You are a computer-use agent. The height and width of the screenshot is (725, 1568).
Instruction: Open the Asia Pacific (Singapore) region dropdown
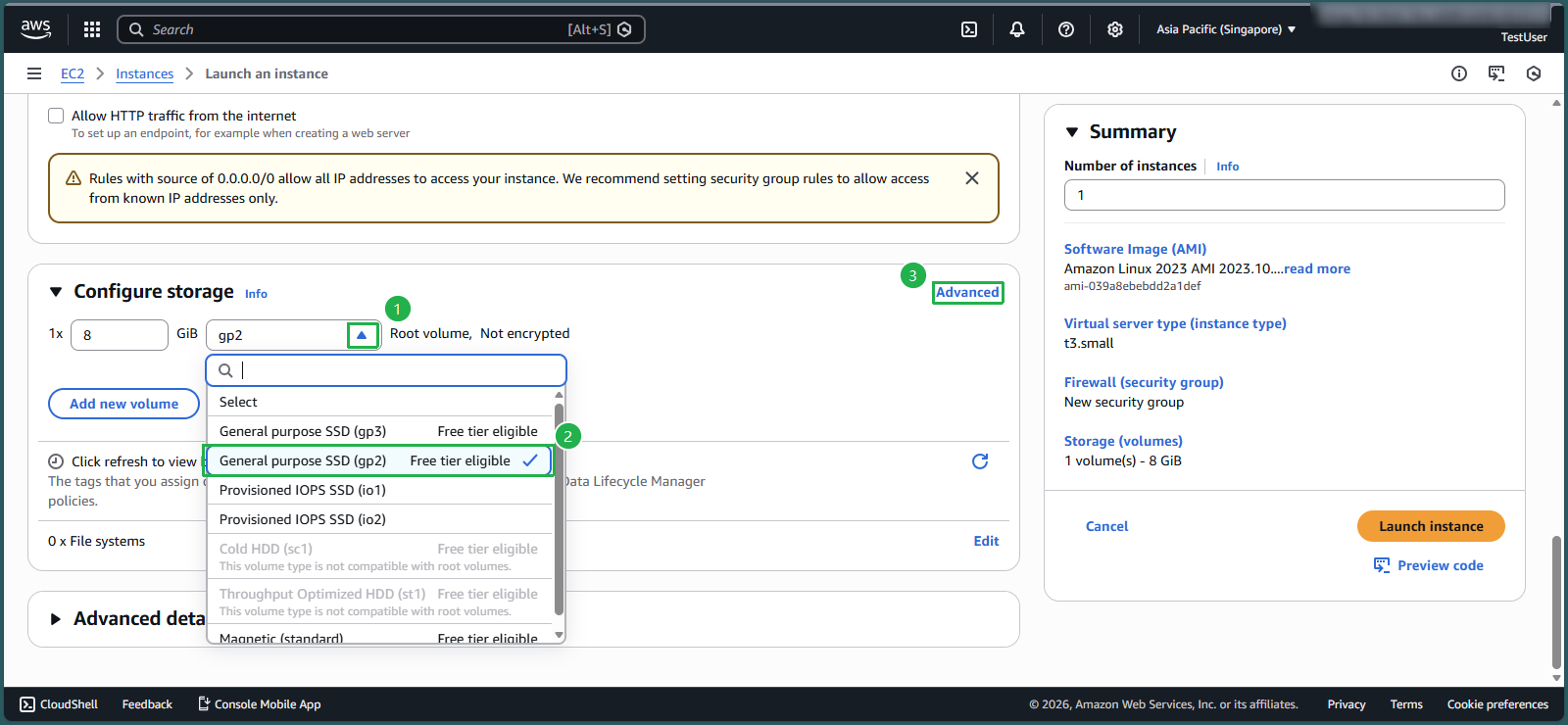pyautogui.click(x=1225, y=29)
